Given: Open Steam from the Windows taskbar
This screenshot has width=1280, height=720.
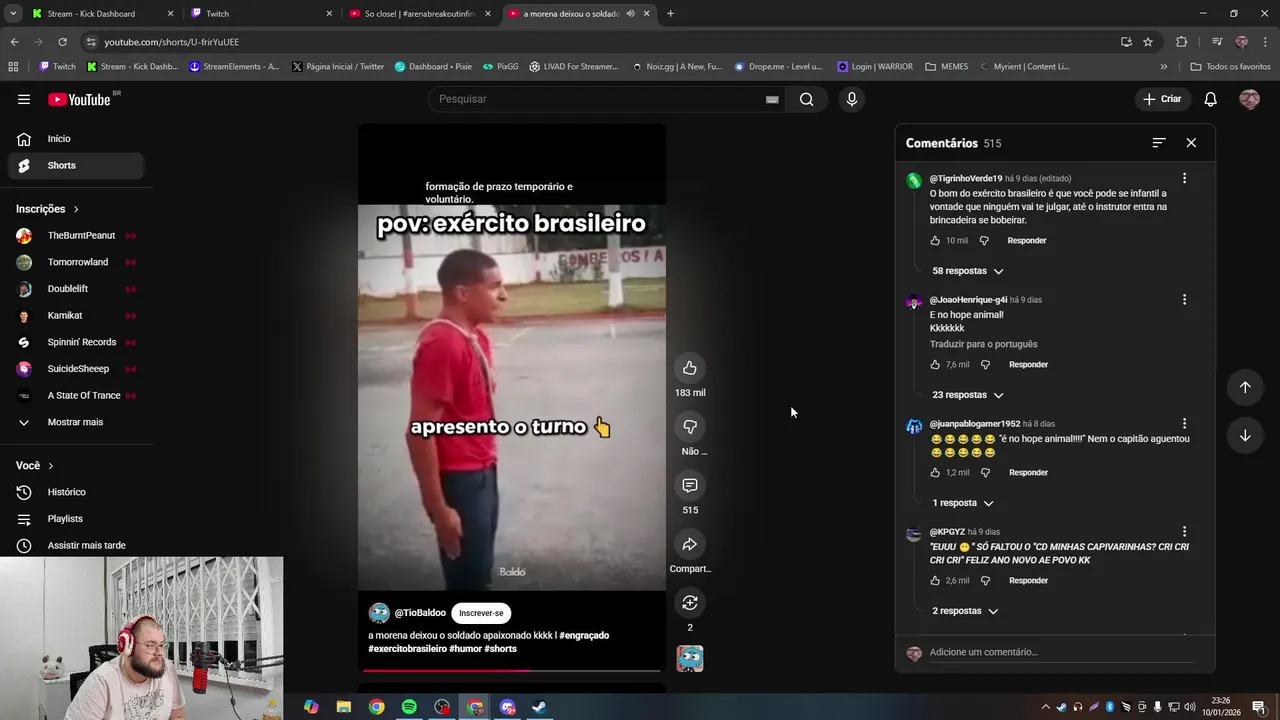Looking at the screenshot, I should click(539, 707).
